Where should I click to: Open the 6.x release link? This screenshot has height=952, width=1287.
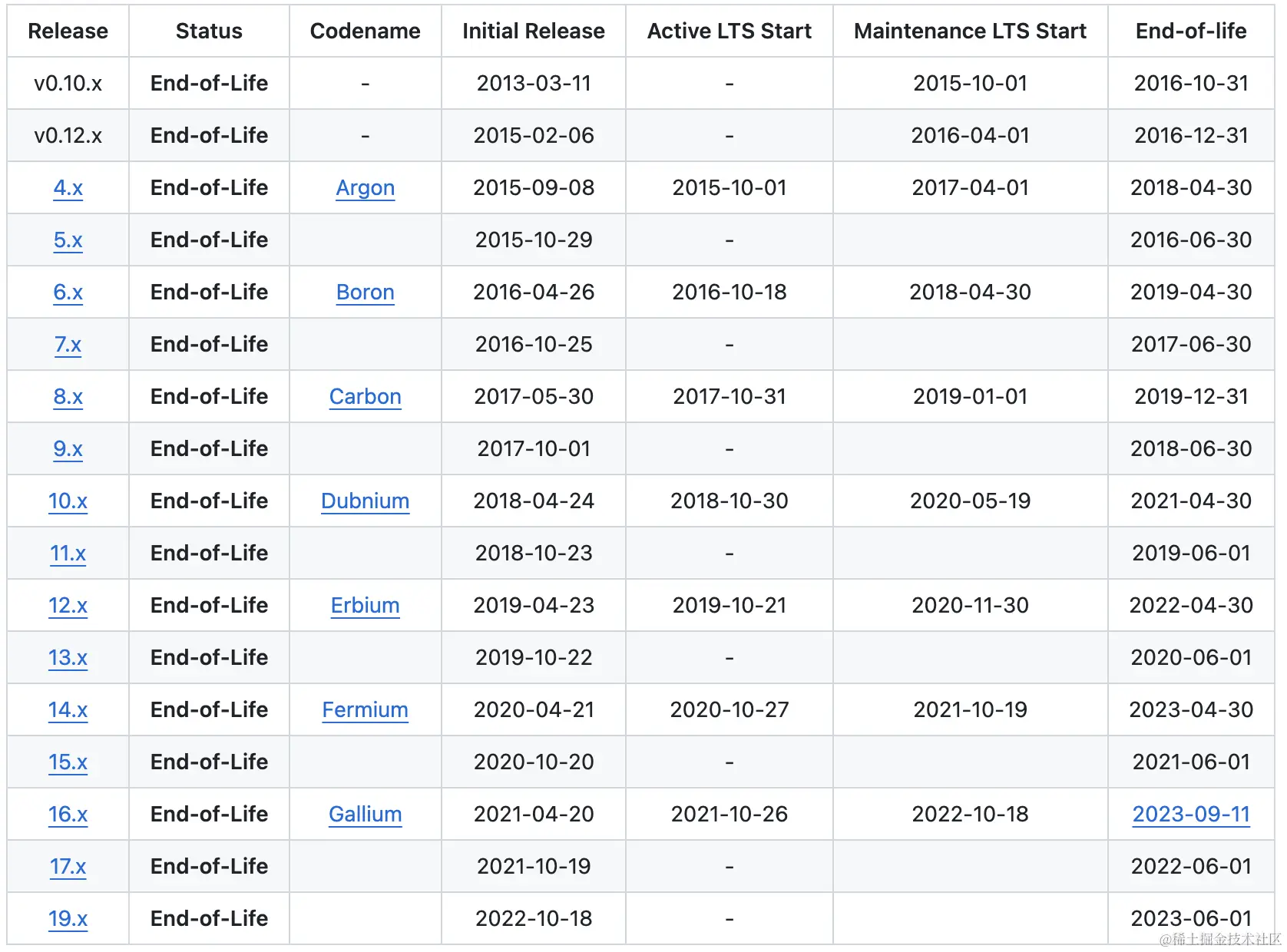pos(68,293)
